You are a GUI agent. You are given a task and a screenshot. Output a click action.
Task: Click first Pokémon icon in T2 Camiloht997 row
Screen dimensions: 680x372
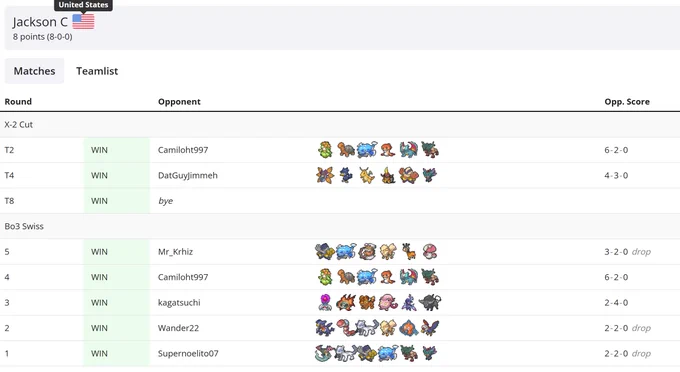tap(325, 150)
